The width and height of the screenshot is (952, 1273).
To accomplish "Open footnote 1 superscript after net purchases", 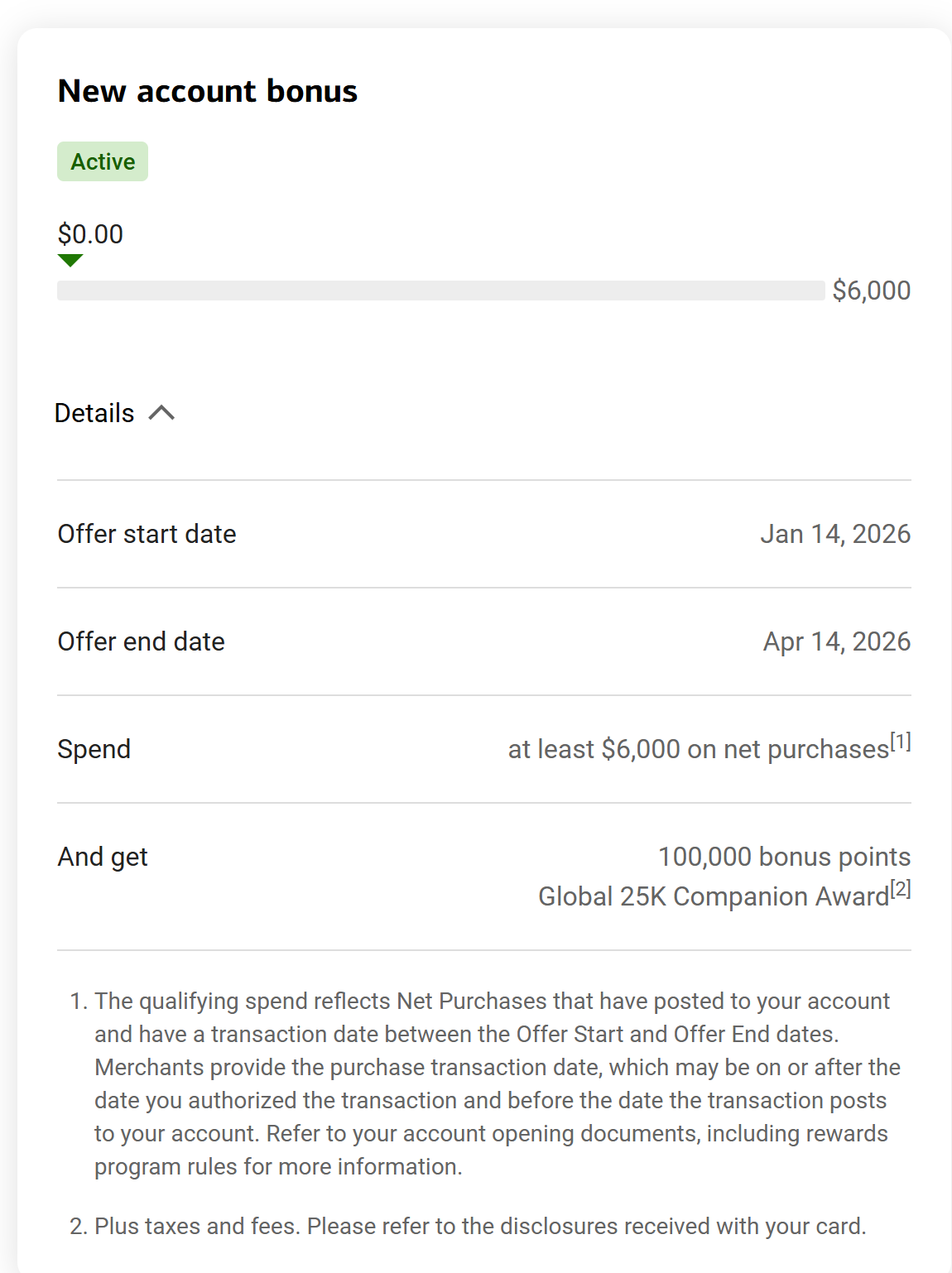I will point(901,742).
